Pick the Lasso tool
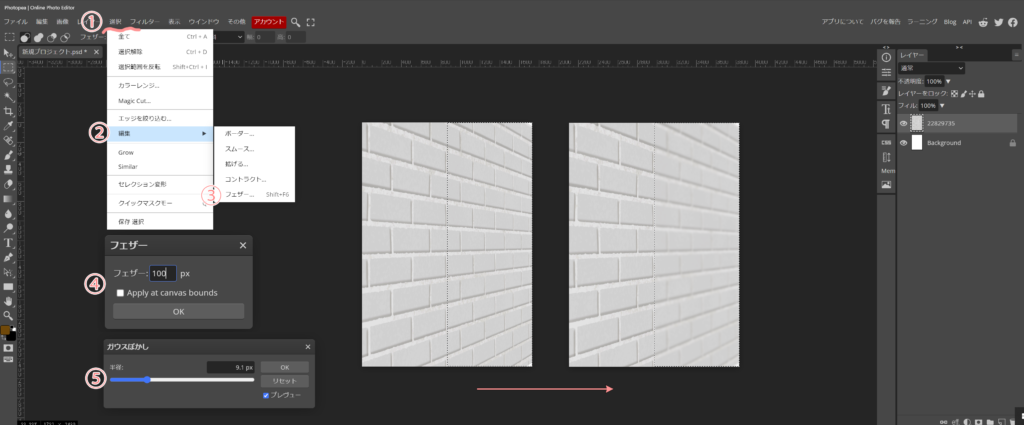The image size is (1024, 425). click(x=9, y=82)
